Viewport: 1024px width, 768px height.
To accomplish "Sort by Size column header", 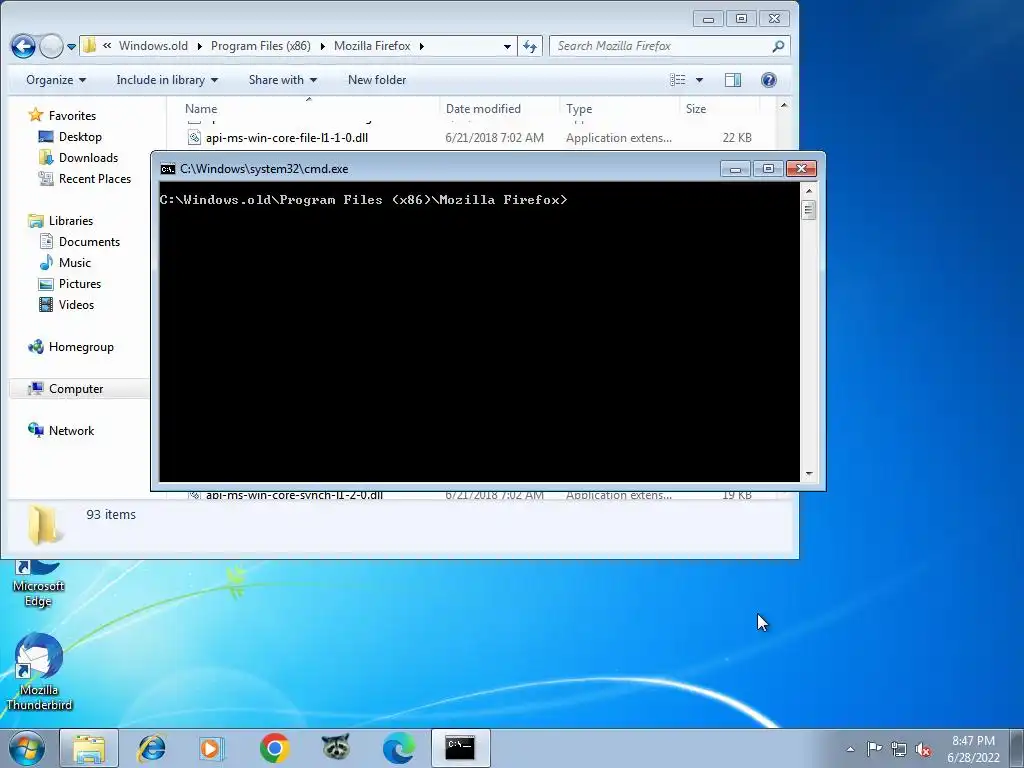I will (x=718, y=108).
